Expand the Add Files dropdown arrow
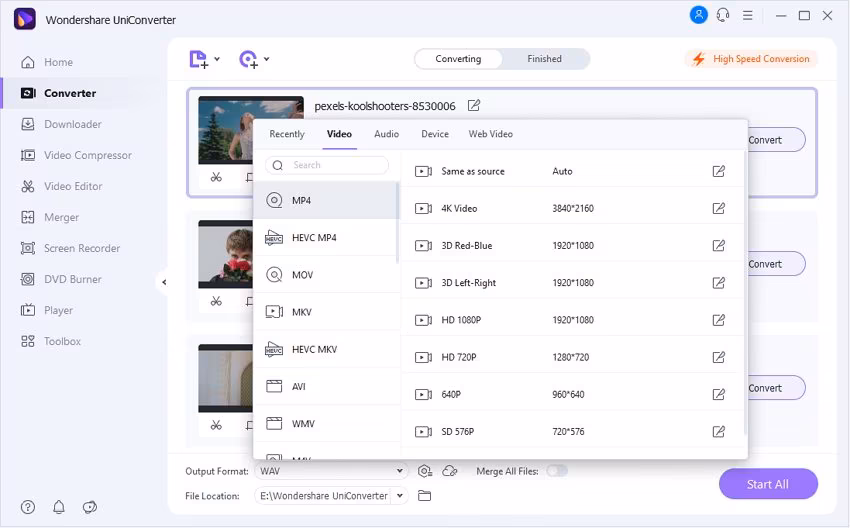The image size is (850, 528). (217, 59)
